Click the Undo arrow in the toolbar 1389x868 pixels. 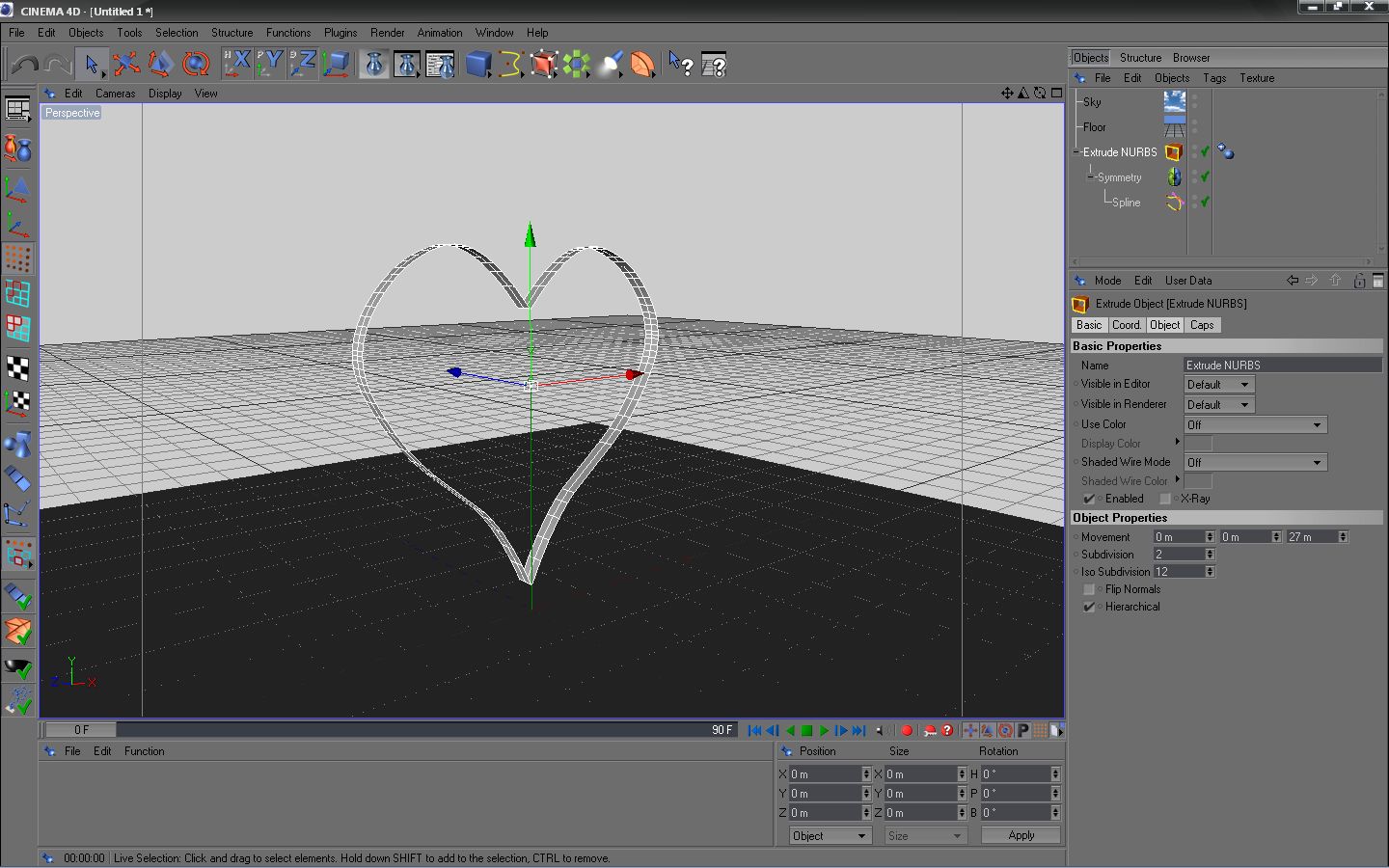[x=25, y=65]
